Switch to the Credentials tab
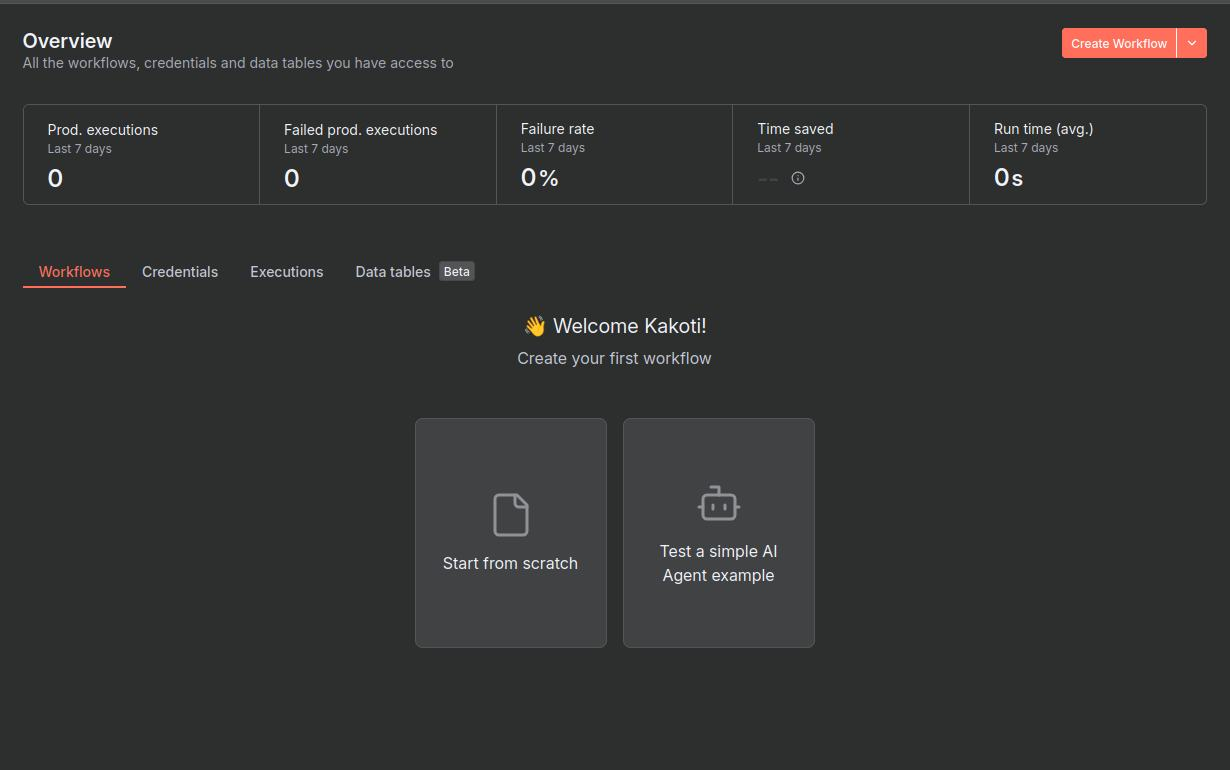1230x770 pixels. pyautogui.click(x=180, y=272)
